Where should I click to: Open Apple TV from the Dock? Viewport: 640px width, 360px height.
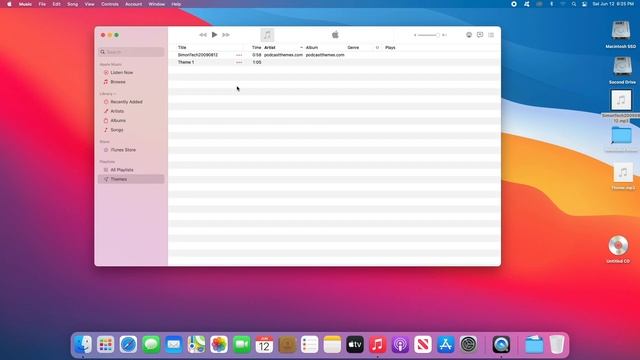(355, 344)
